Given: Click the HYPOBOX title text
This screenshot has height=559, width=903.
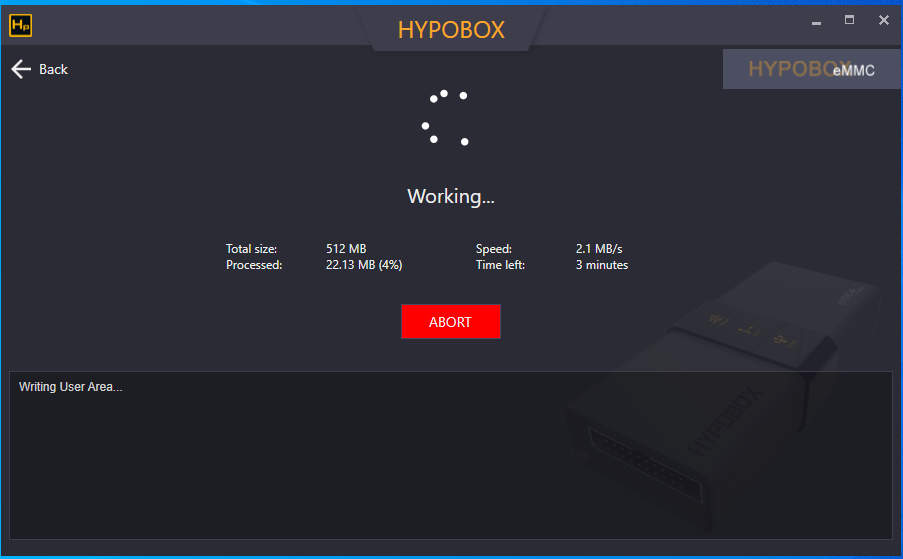Looking at the screenshot, I should [451, 29].
